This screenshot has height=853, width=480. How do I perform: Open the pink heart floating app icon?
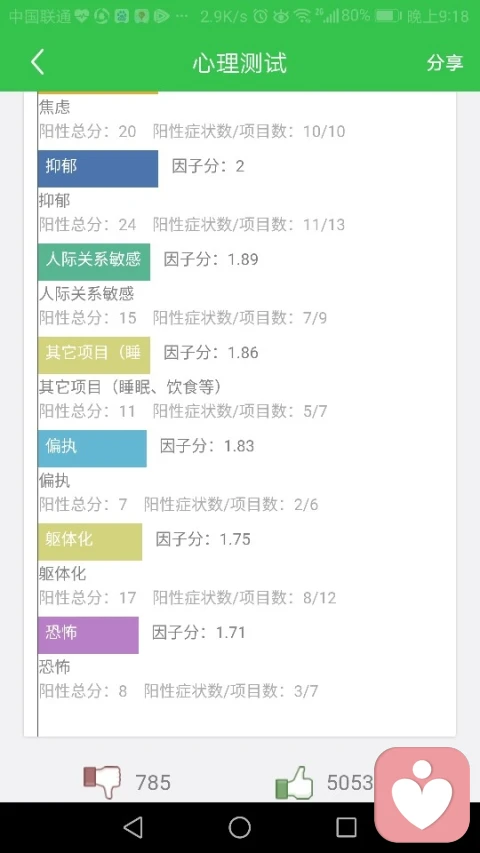point(422,794)
